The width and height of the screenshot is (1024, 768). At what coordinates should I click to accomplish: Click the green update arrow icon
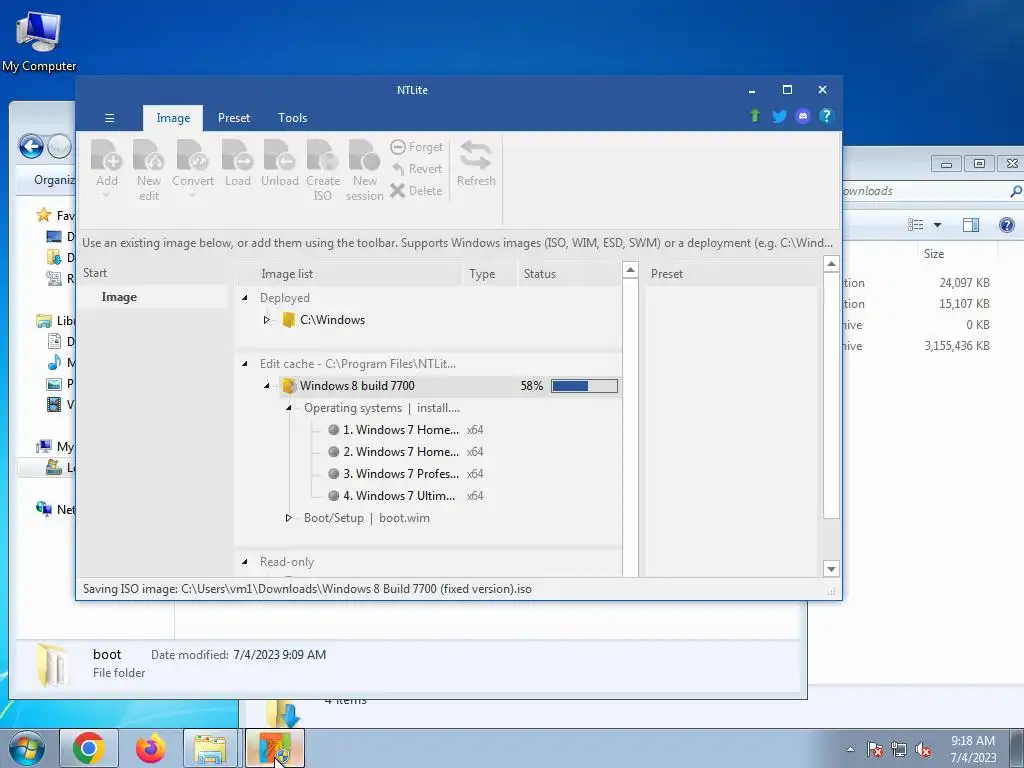(x=755, y=116)
